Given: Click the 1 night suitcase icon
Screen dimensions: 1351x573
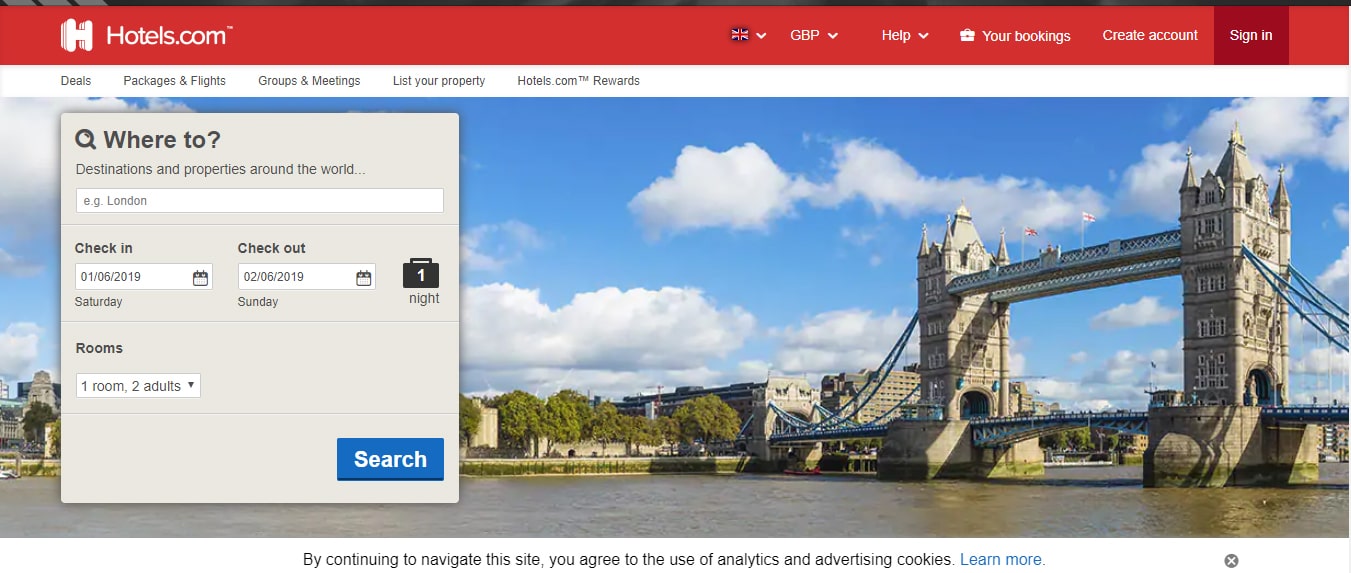Looking at the screenshot, I should click(x=421, y=274).
